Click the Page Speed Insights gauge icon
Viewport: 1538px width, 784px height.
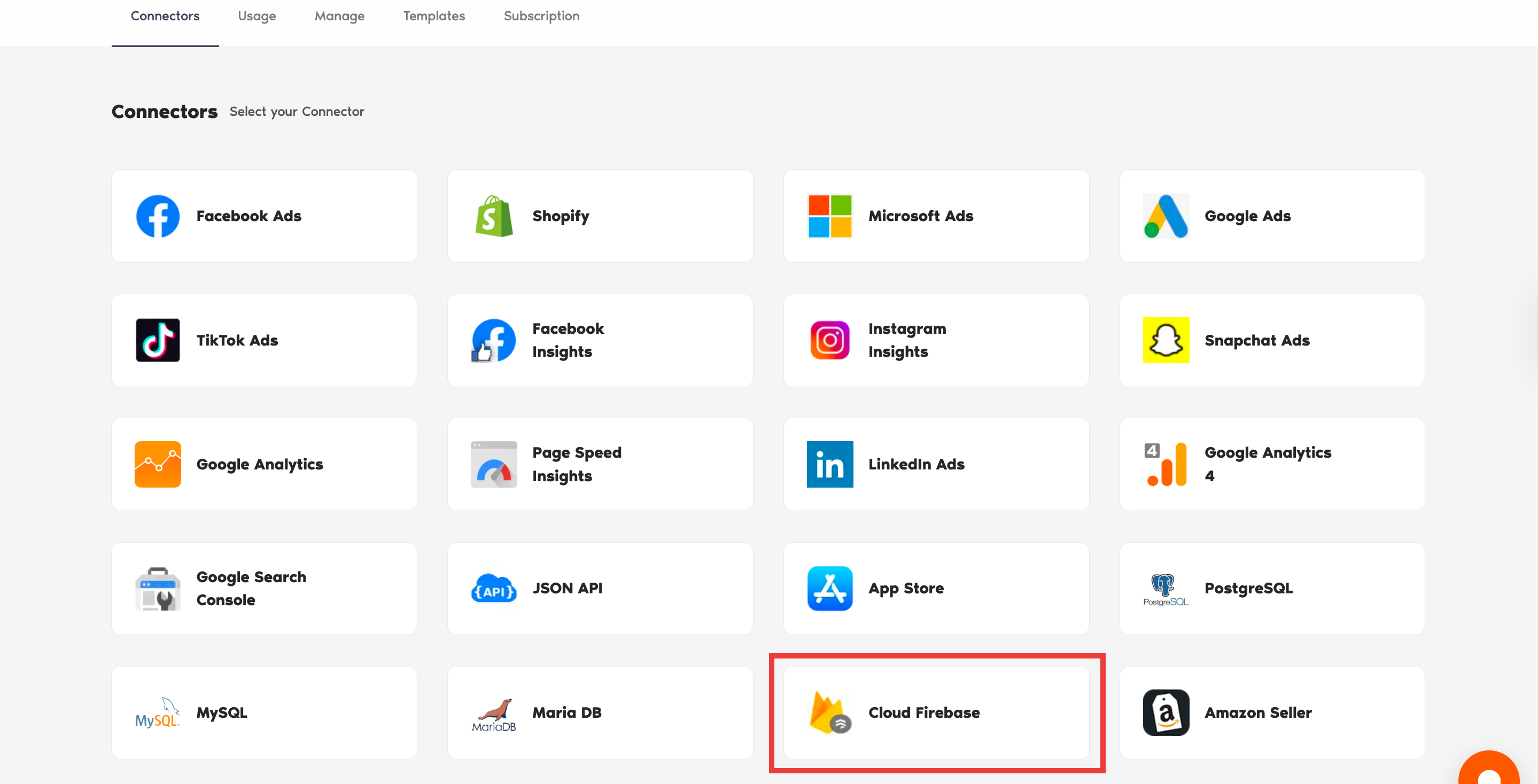(x=494, y=464)
